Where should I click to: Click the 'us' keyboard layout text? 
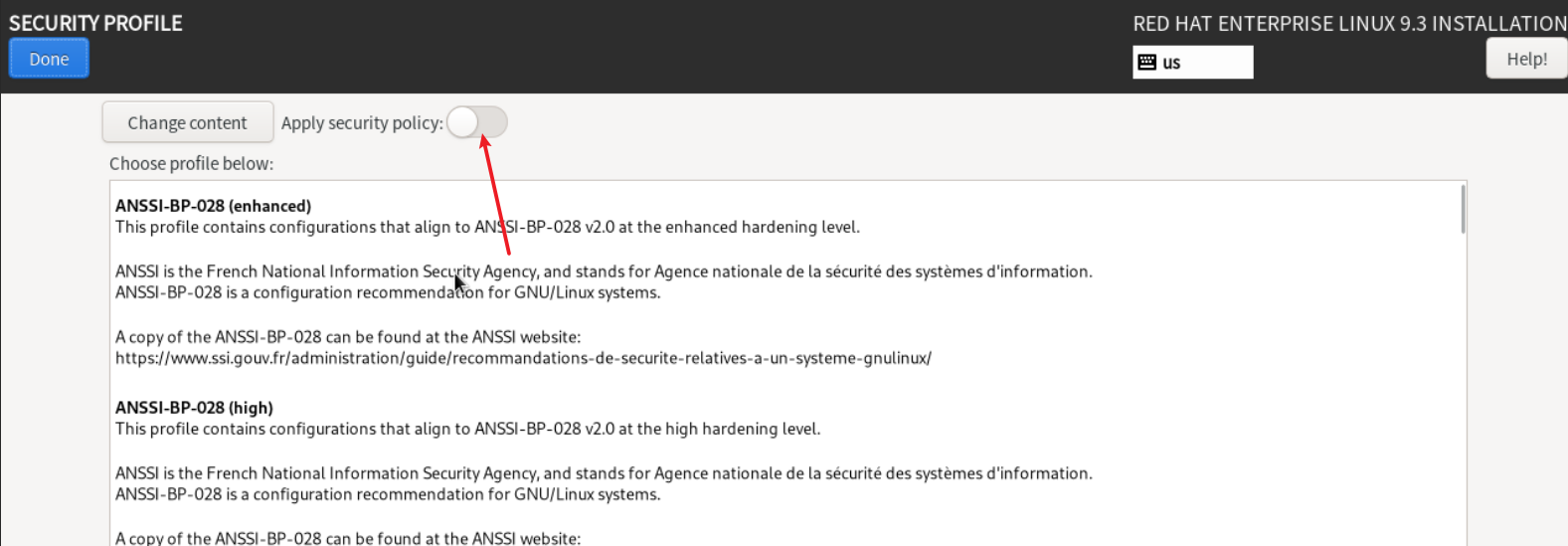[1171, 63]
